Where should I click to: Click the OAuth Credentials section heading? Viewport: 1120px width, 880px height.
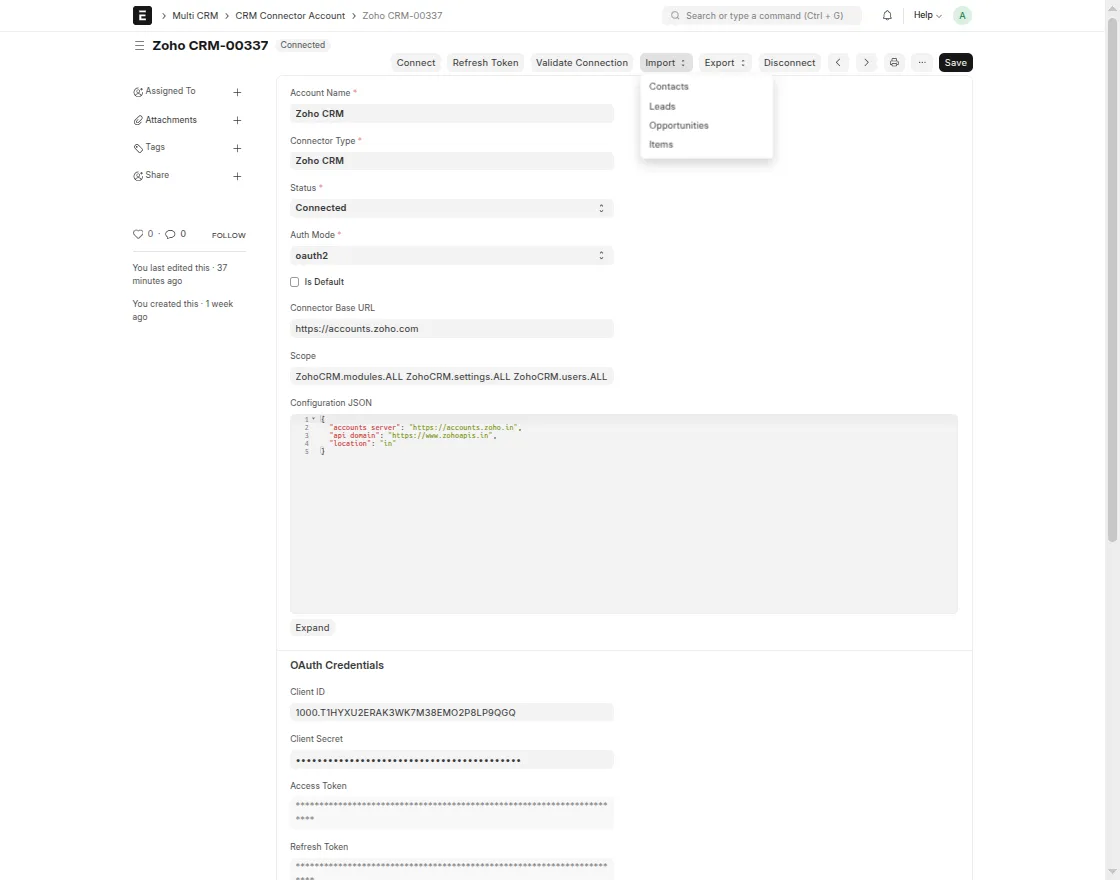[336, 665]
